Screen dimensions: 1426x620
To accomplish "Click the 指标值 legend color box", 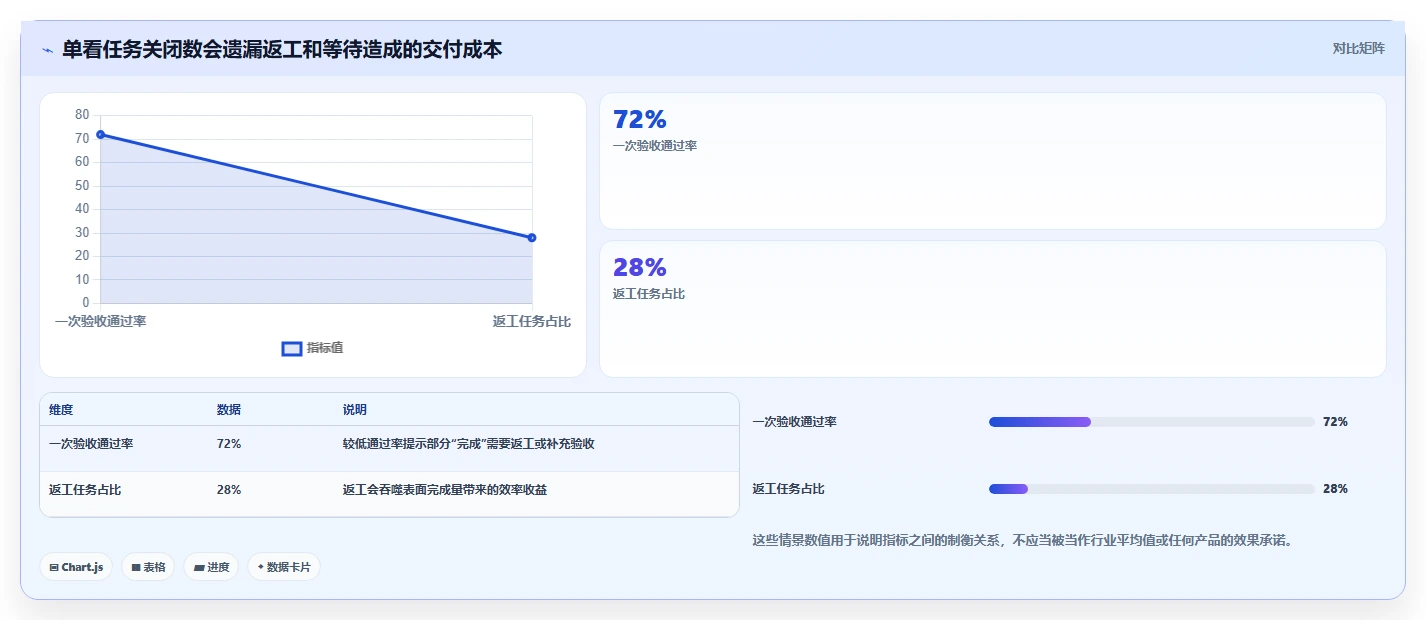I will (x=292, y=348).
